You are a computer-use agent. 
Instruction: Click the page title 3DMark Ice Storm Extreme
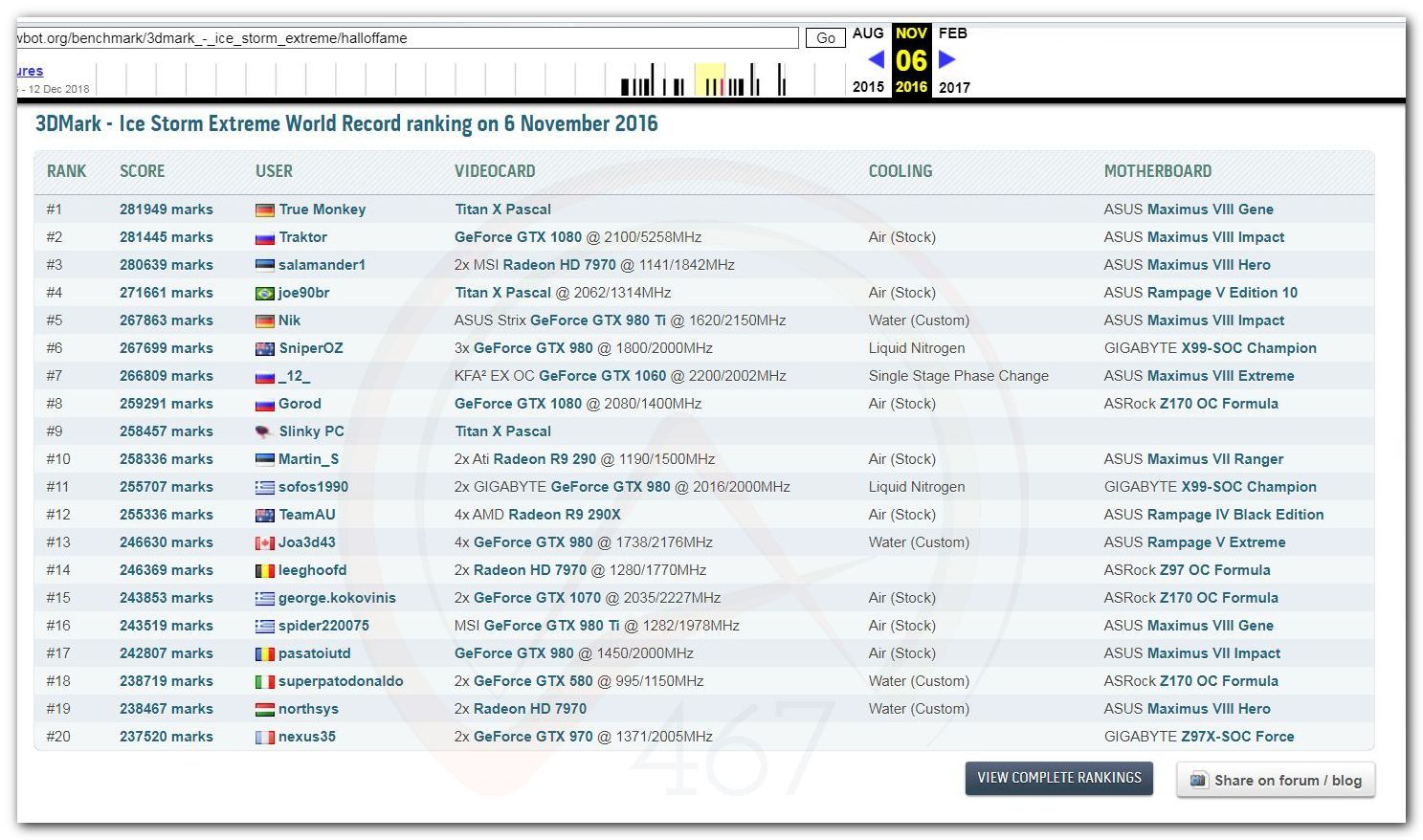[x=346, y=123]
